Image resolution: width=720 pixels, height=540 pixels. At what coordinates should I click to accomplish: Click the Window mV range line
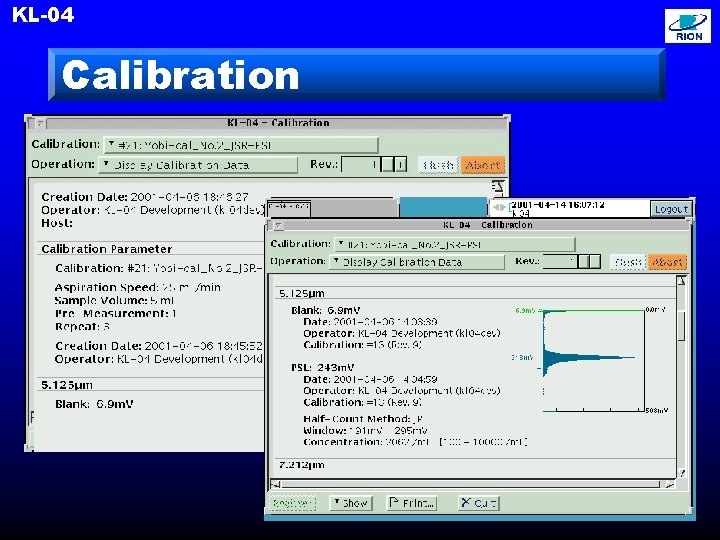coord(366,431)
